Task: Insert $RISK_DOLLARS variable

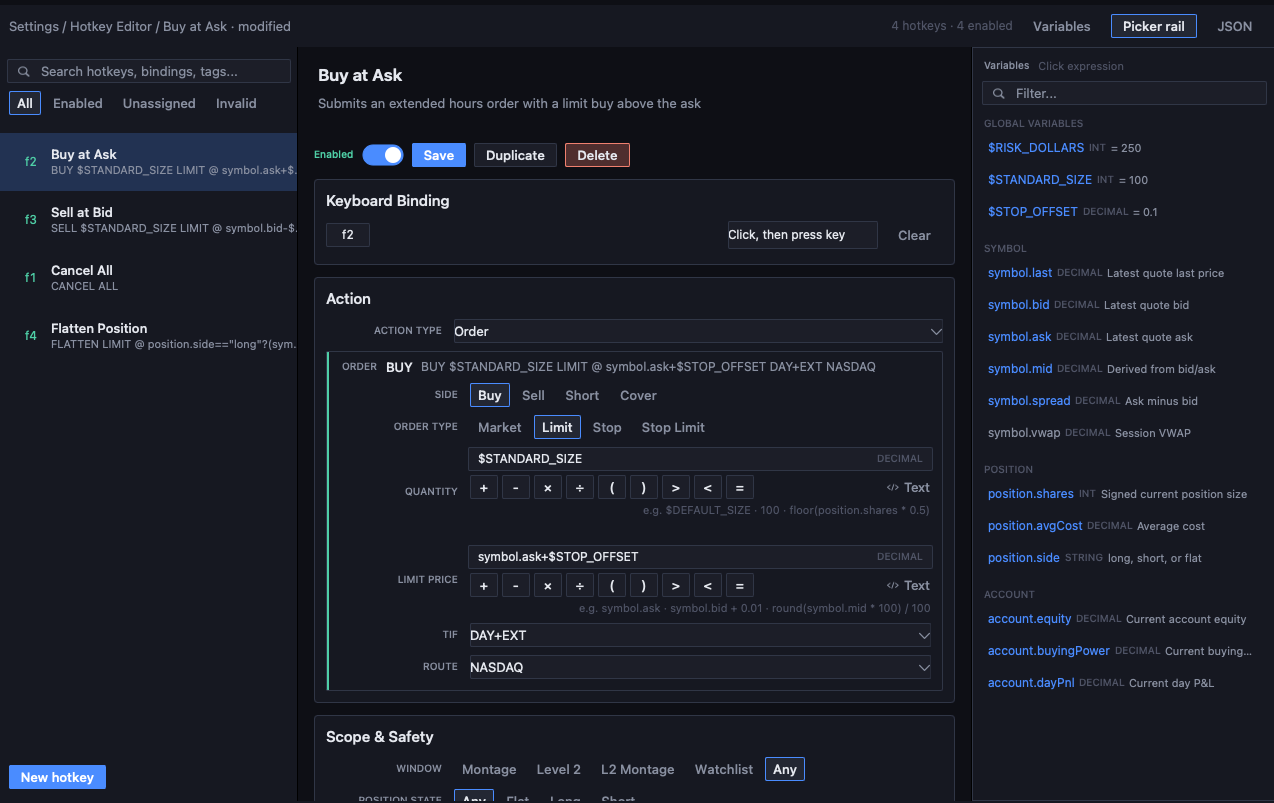Action: (x=1036, y=148)
